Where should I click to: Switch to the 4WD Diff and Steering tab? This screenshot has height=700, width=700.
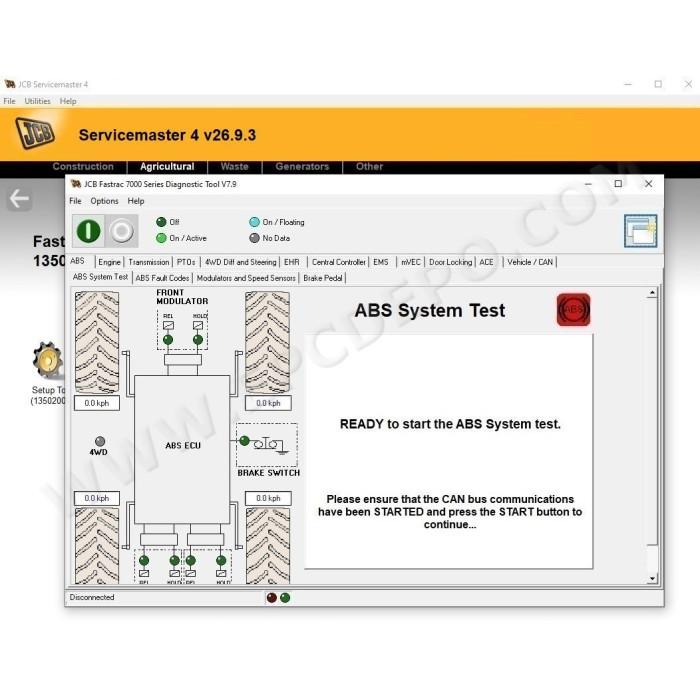click(241, 262)
